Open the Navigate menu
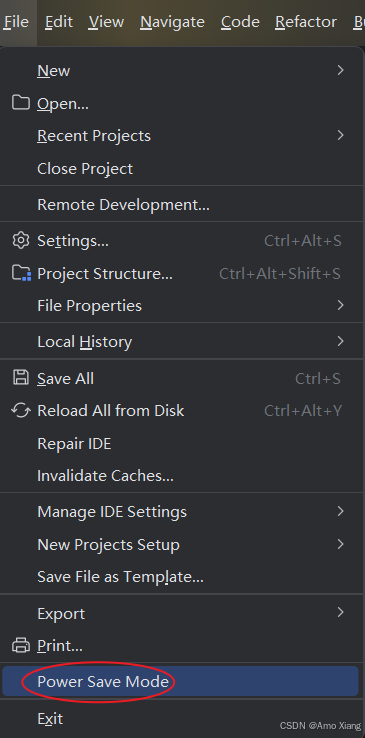This screenshot has height=738, width=365. 172,22
